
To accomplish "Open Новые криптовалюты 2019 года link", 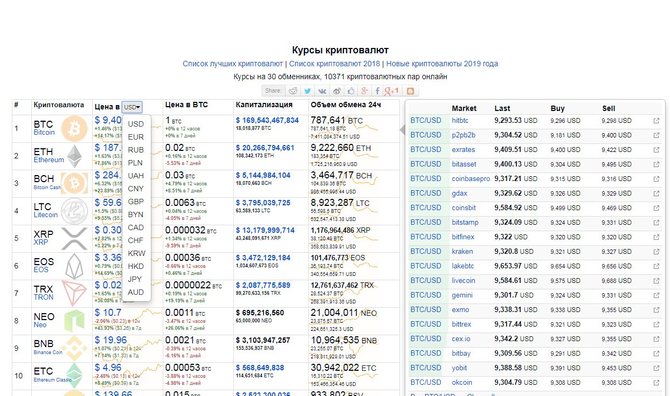I will 442,64.
